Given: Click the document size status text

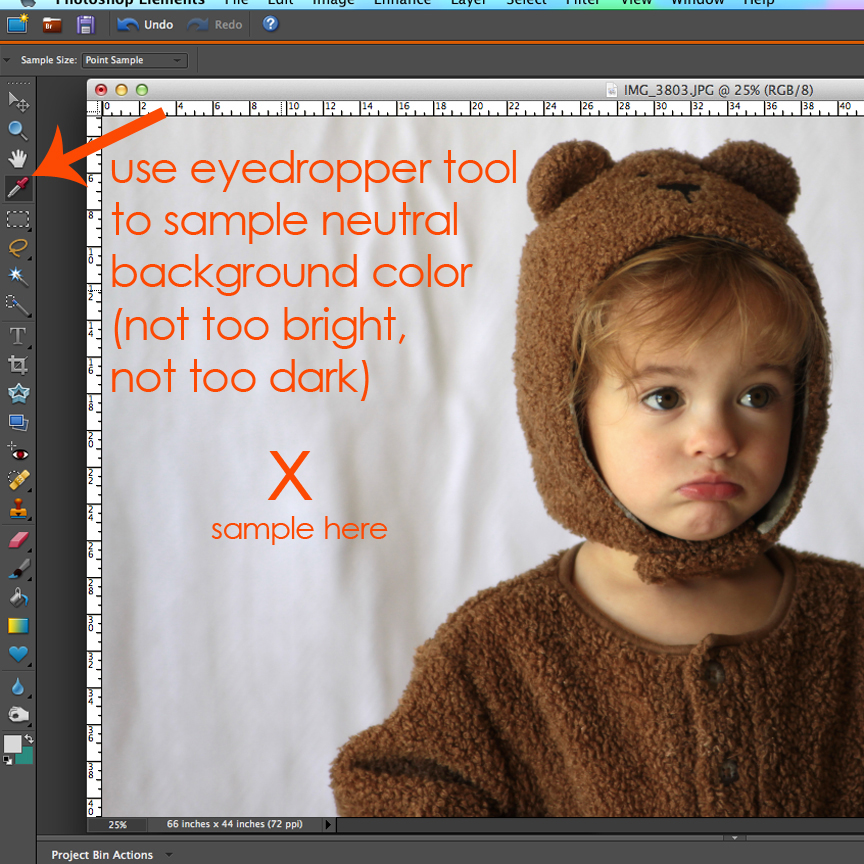Looking at the screenshot, I should pyautogui.click(x=235, y=824).
